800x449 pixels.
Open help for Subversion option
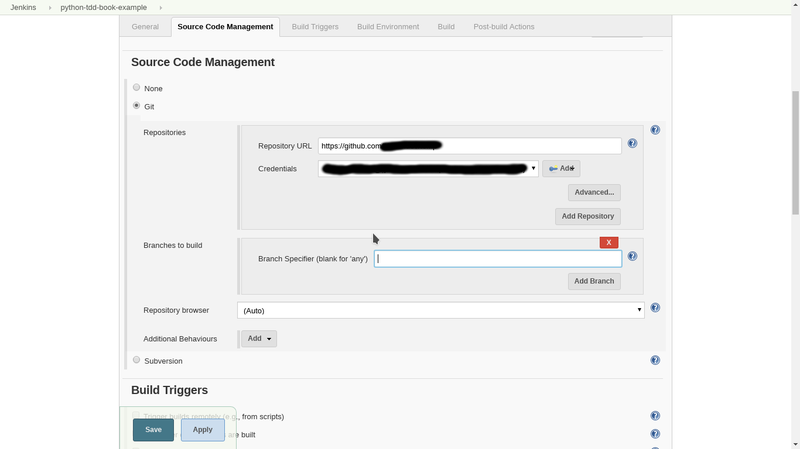[655, 360]
